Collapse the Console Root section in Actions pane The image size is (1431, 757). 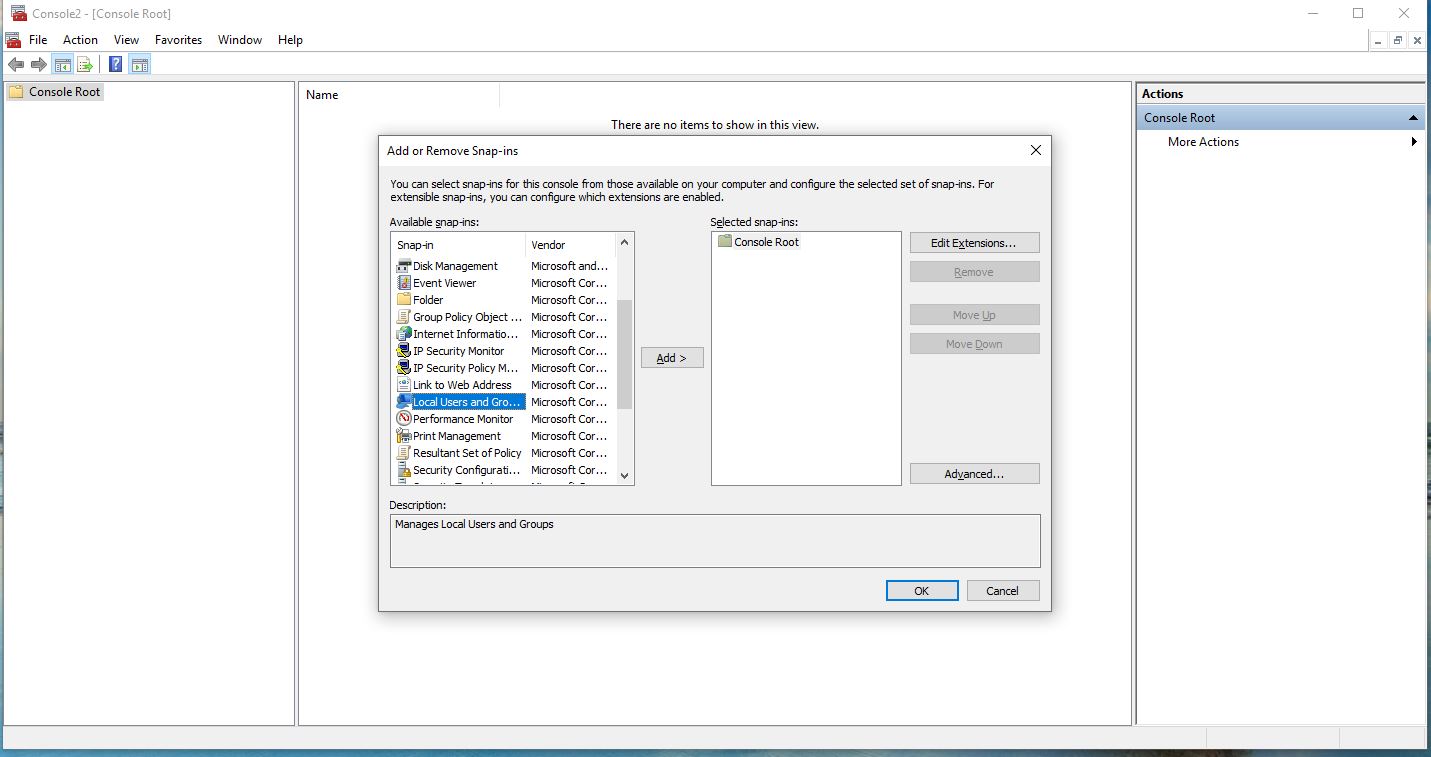point(1413,118)
